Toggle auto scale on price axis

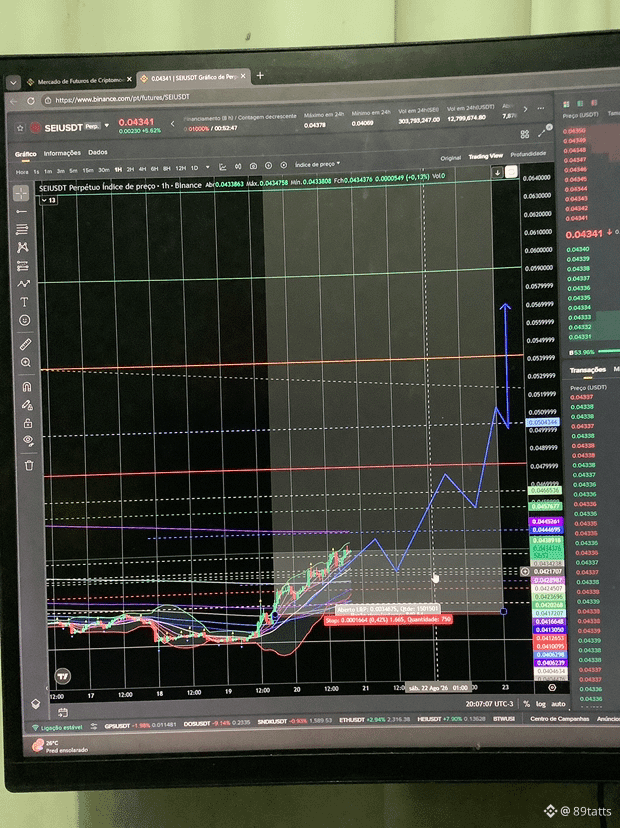[558, 704]
